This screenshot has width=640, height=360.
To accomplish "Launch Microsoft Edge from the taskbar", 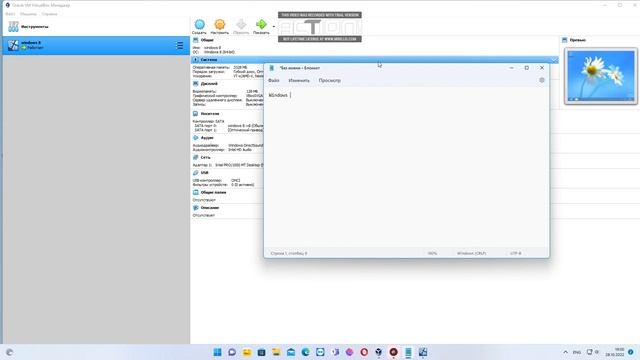I will click(306, 352).
